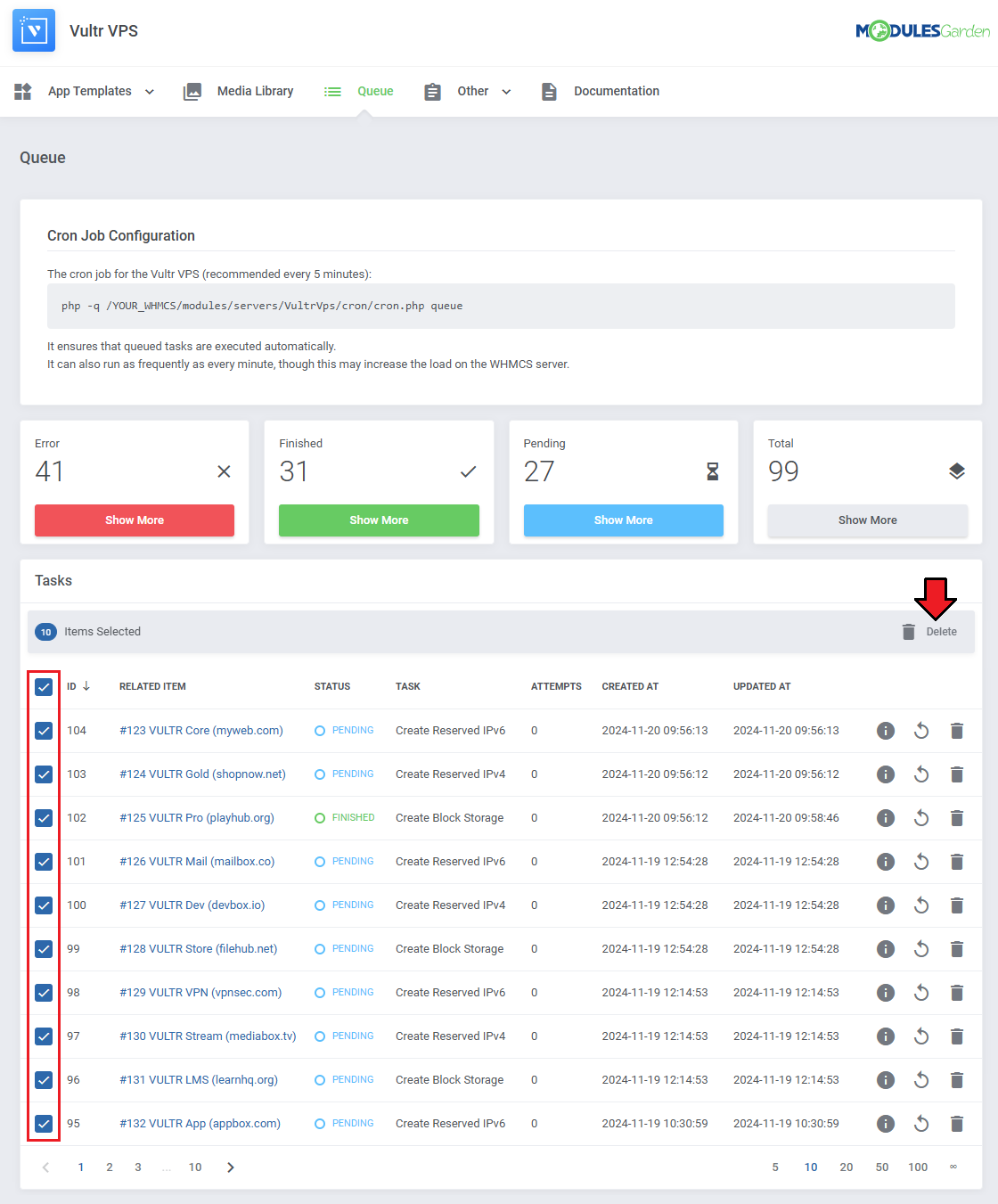This screenshot has height=1204, width=998.
Task: Open info for task 99
Action: click(885, 949)
